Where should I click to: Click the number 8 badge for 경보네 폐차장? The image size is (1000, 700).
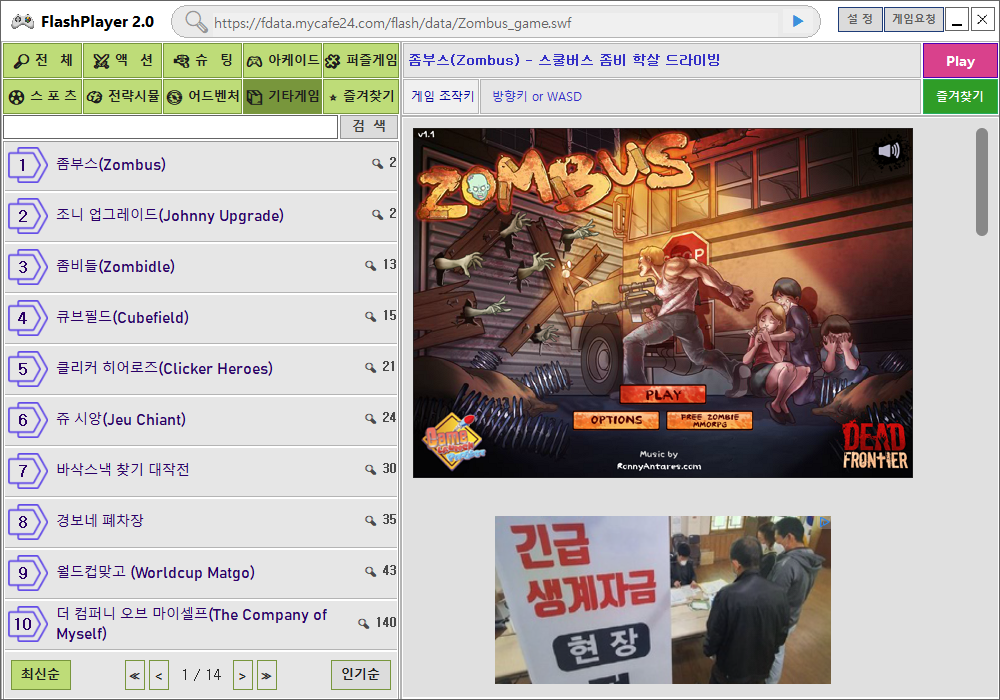27,522
